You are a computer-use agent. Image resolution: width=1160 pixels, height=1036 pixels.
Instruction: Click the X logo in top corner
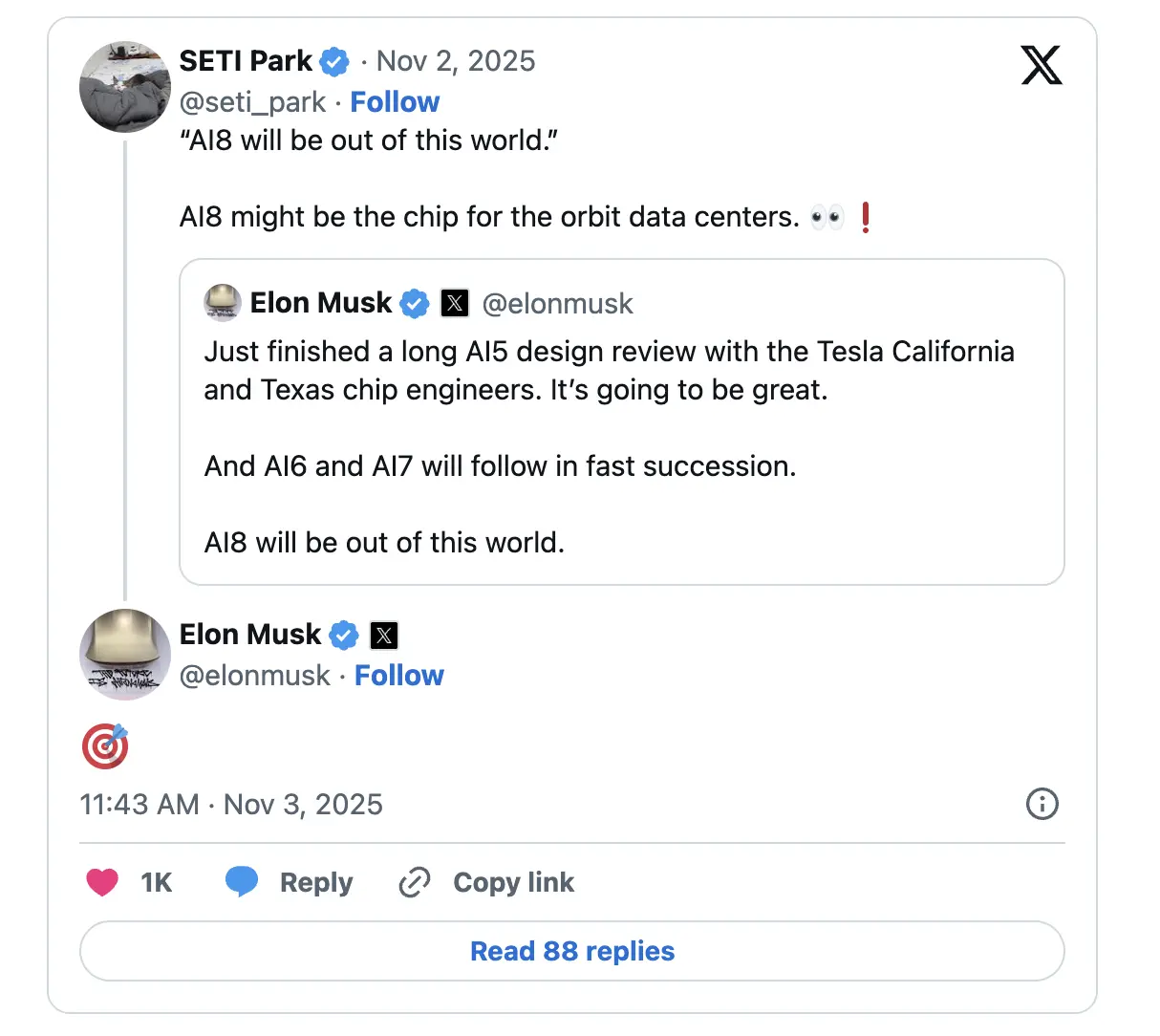[x=1041, y=65]
